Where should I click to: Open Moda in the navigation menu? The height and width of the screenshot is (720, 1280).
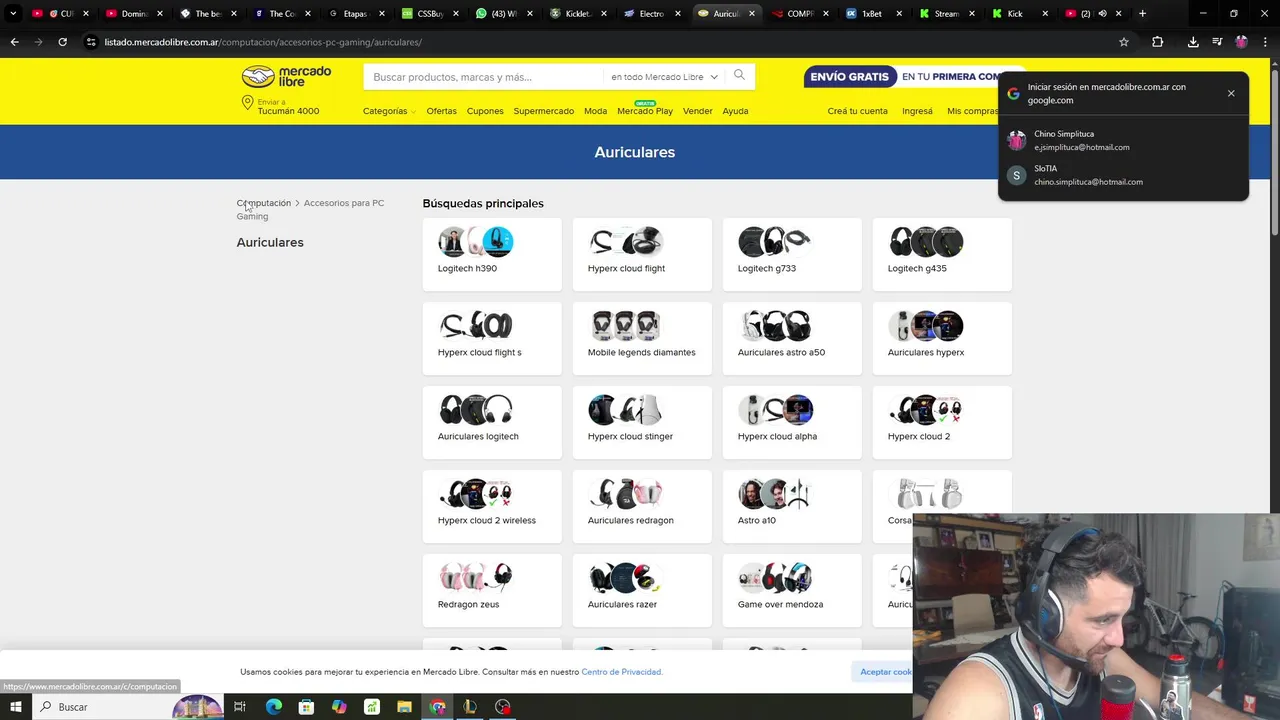(x=595, y=111)
